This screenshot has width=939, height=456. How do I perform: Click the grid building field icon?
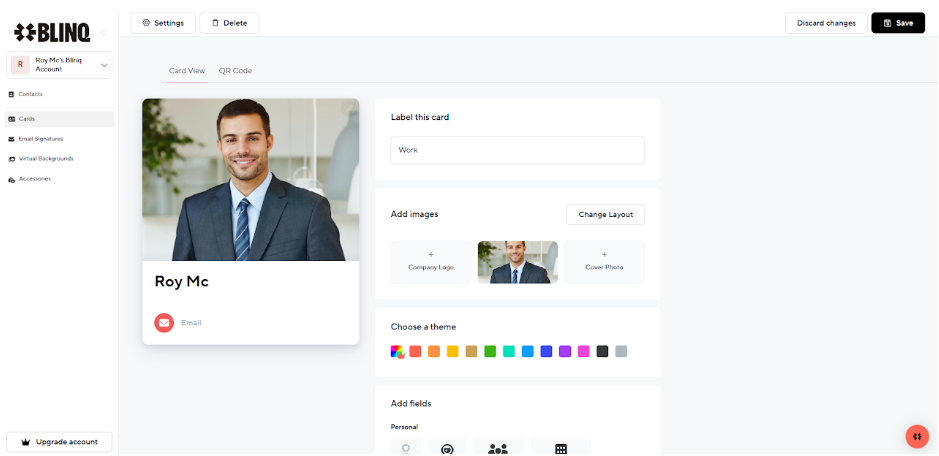[x=561, y=447]
